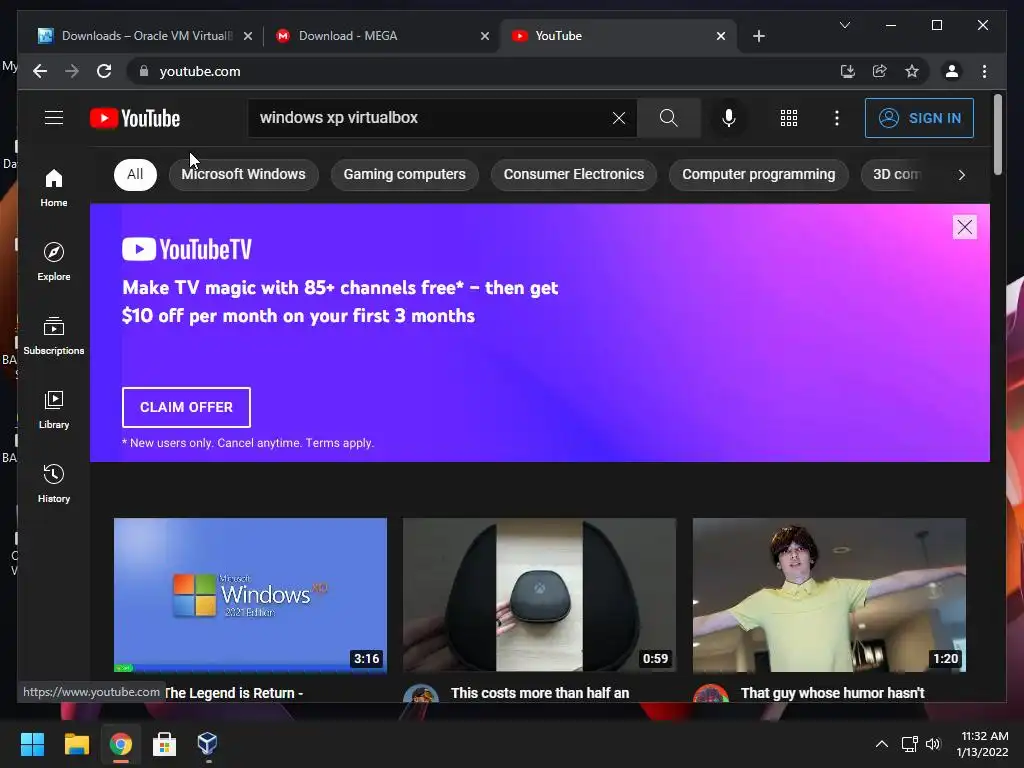The width and height of the screenshot is (1024, 768).
Task: Click in the windows xp virtualbox search field
Action: (431, 118)
